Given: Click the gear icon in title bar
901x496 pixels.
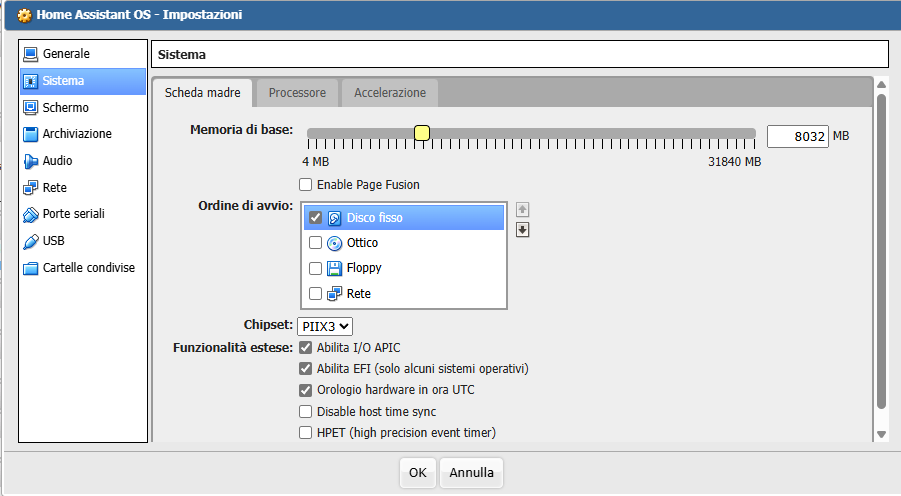Looking at the screenshot, I should point(25,15).
